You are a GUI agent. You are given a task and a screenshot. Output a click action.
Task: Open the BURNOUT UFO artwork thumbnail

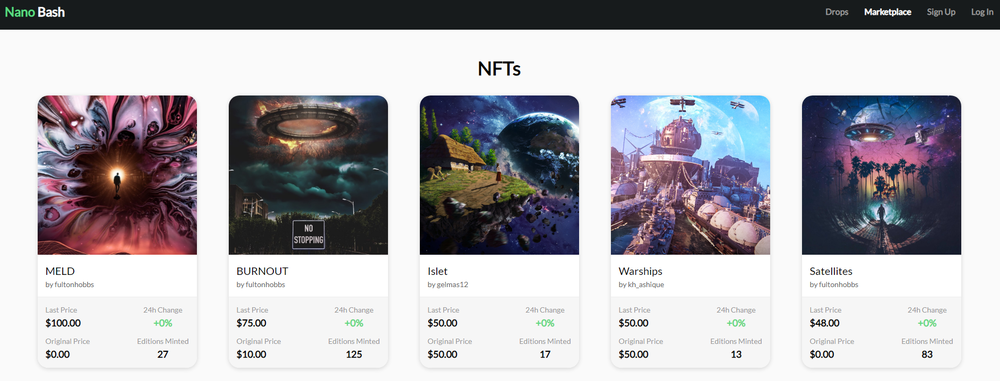pyautogui.click(x=308, y=175)
